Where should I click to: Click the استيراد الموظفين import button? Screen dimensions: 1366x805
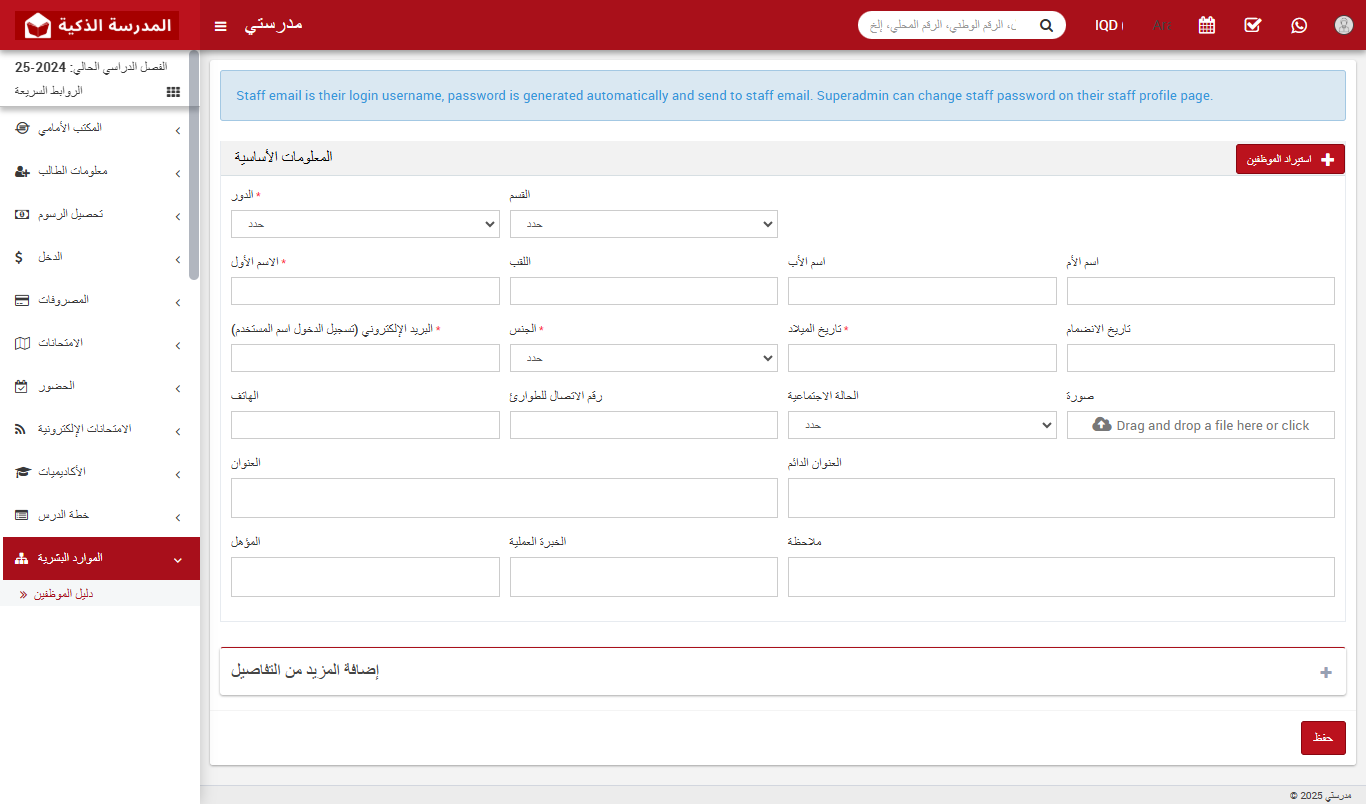1290,159
